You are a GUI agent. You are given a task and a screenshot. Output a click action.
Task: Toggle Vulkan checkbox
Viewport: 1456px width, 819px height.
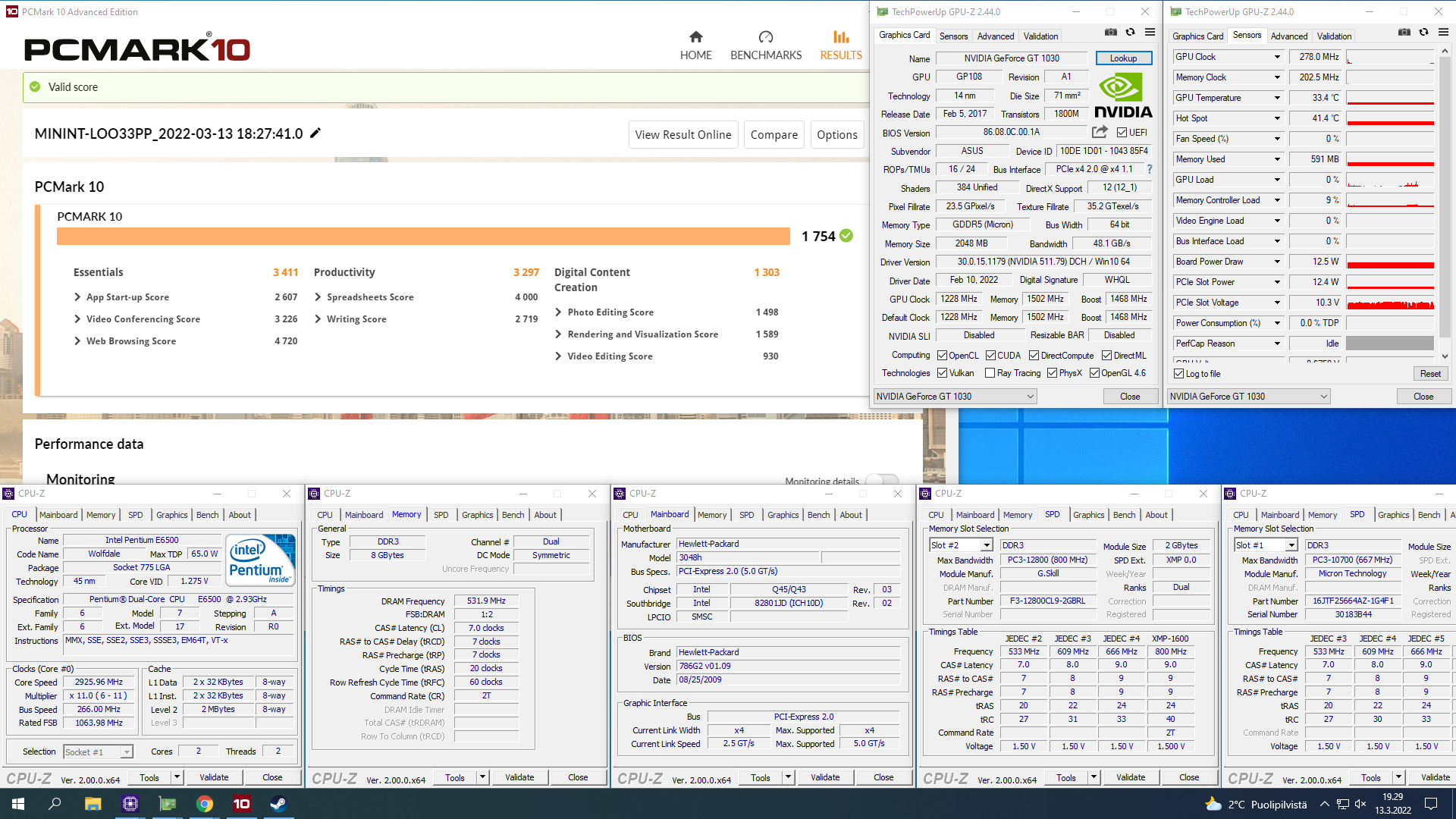click(x=942, y=372)
